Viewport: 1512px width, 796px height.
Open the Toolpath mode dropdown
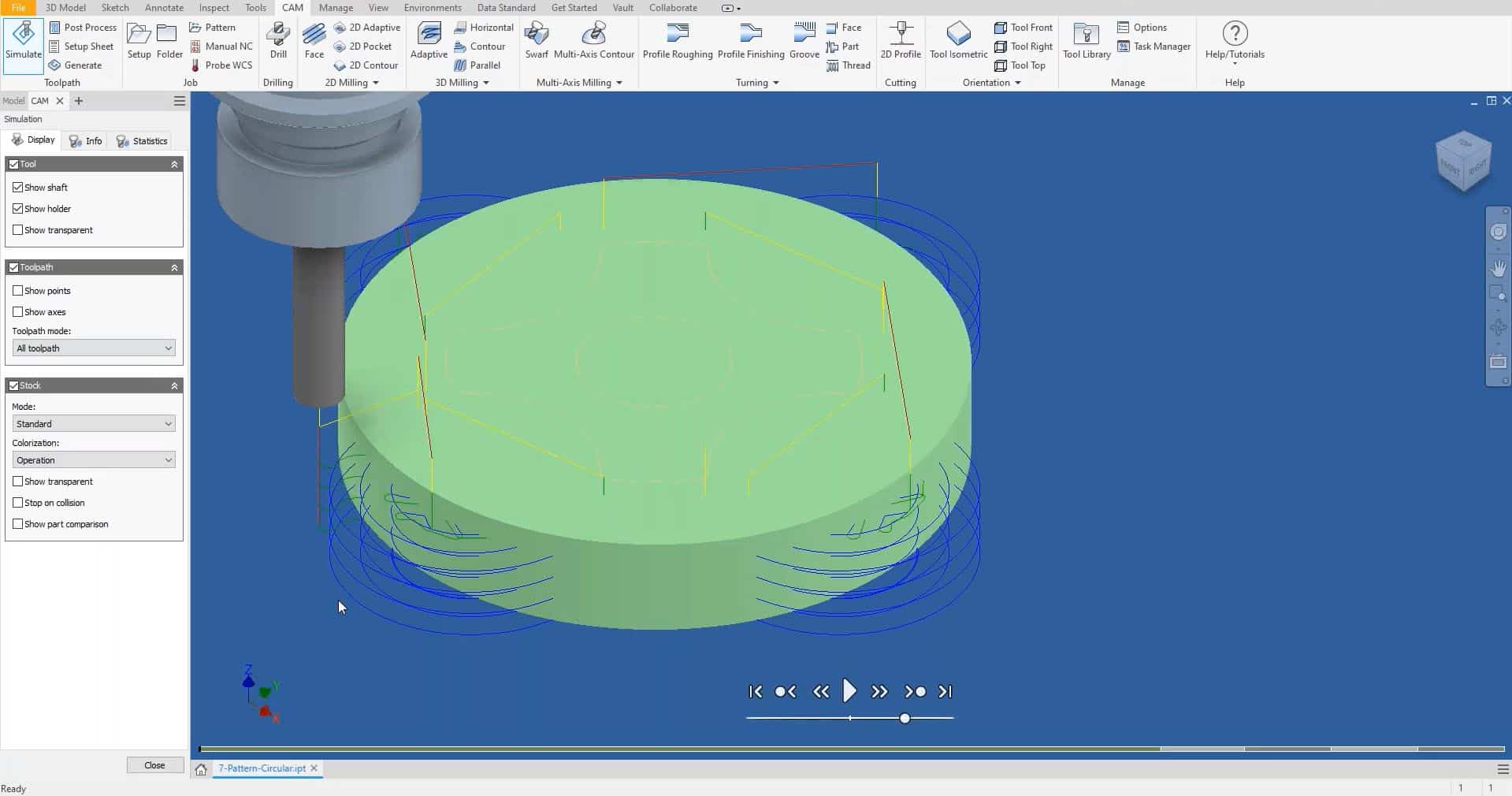pyautogui.click(x=94, y=348)
